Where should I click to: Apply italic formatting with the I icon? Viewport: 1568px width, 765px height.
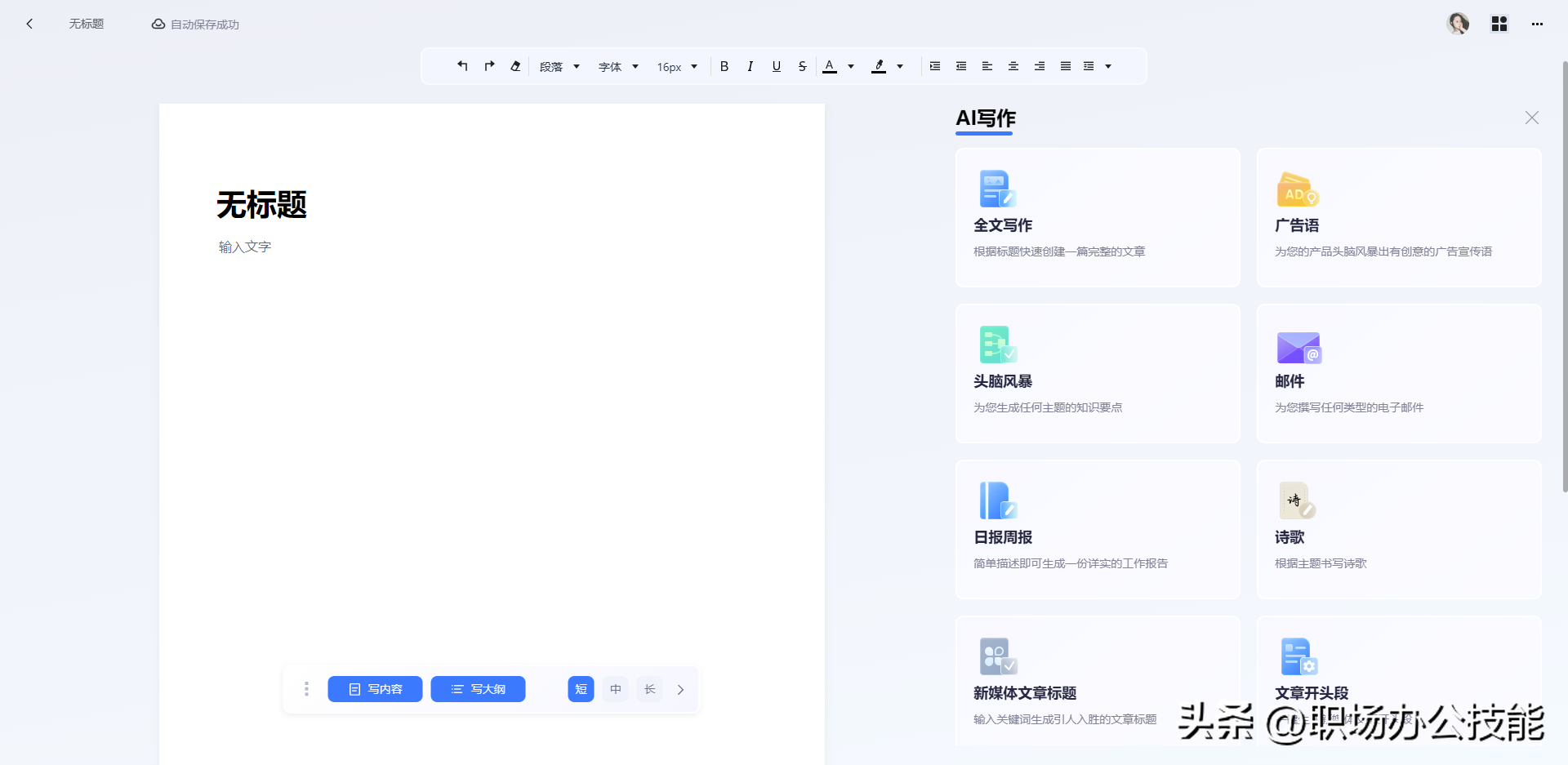tap(751, 66)
